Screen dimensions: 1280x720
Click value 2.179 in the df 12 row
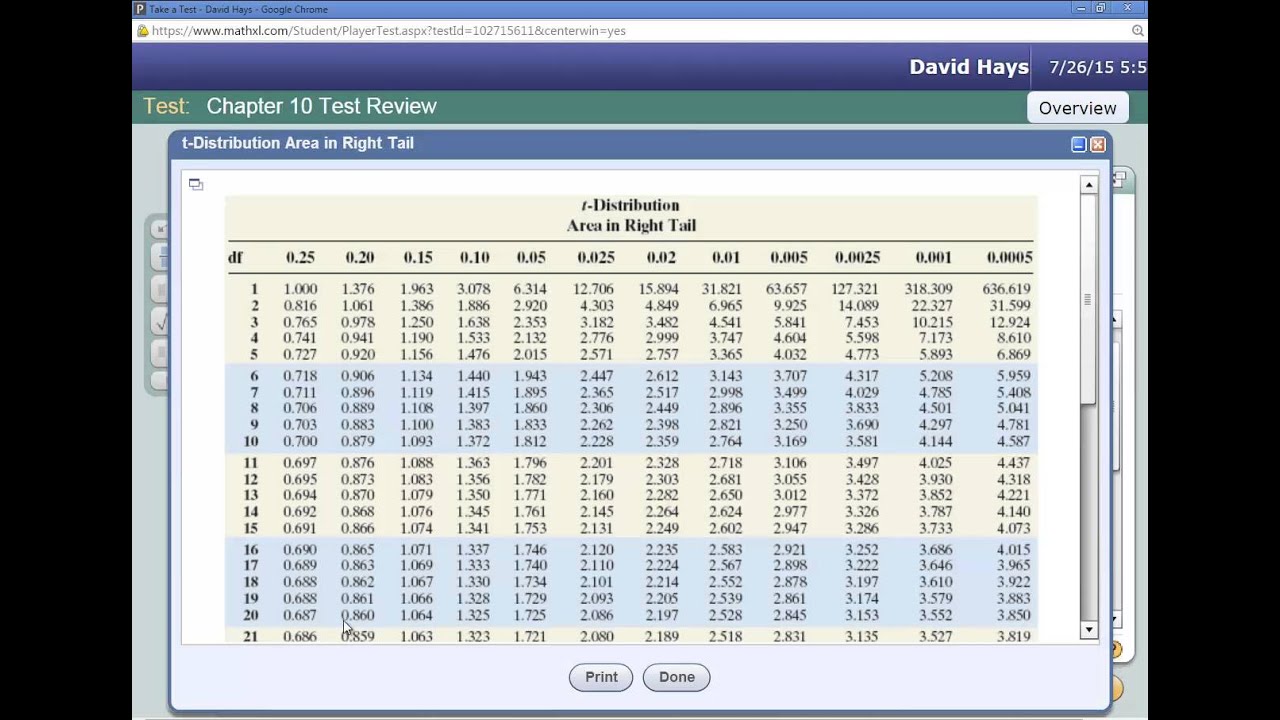pos(597,480)
